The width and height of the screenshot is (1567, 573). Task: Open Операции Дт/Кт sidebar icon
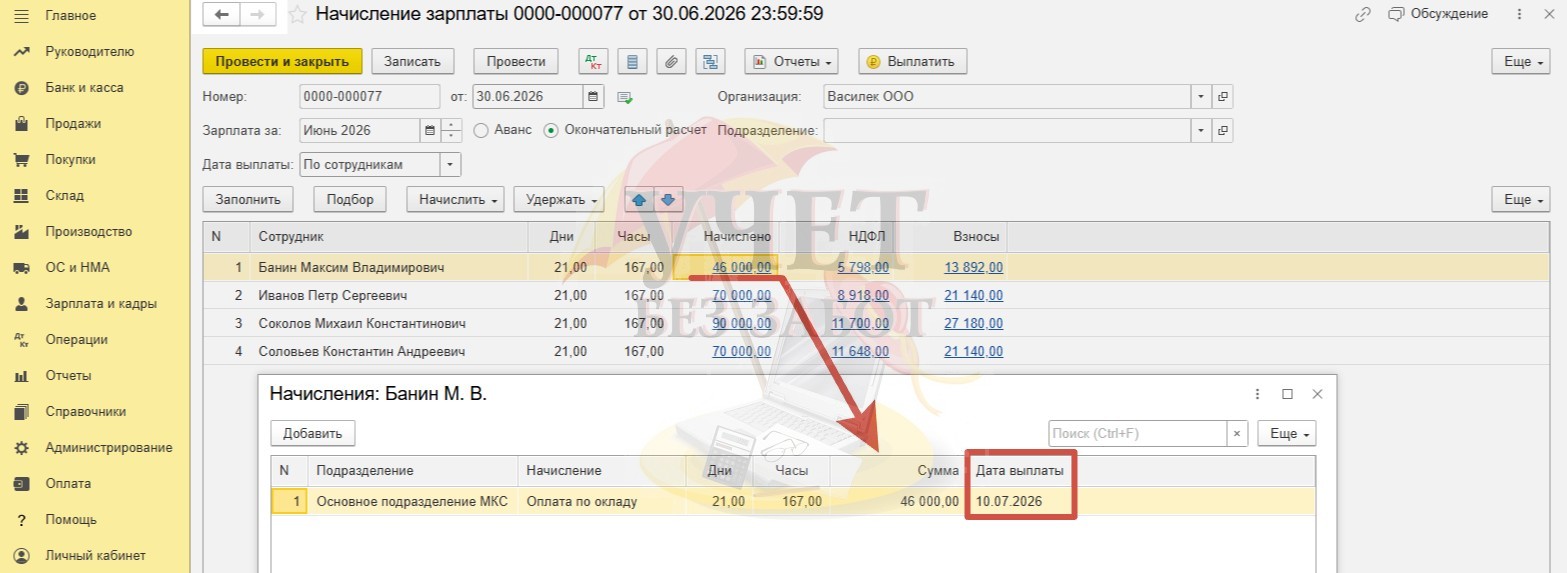pos(20,340)
